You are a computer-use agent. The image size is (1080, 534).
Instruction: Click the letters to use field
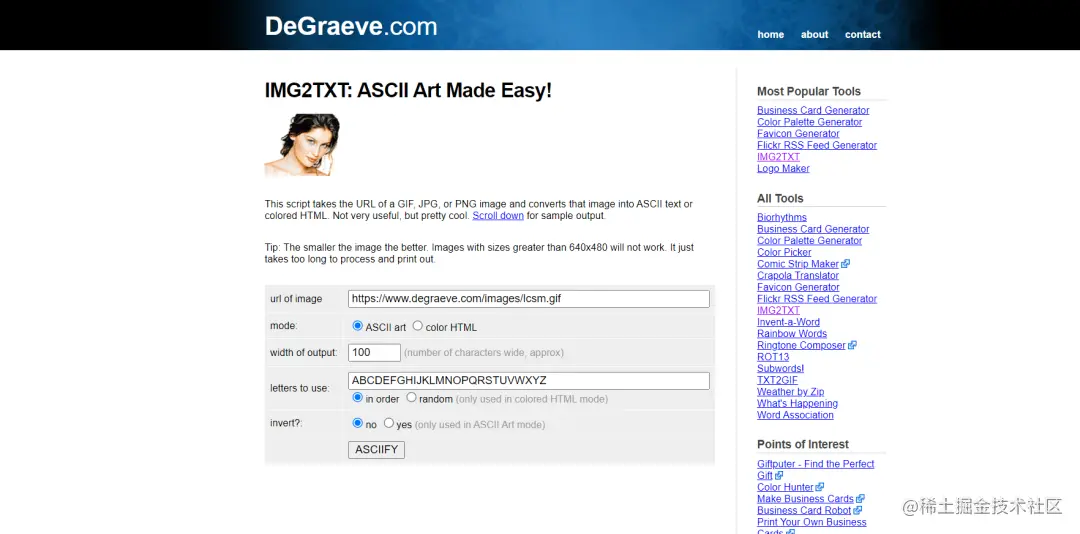[528, 381]
